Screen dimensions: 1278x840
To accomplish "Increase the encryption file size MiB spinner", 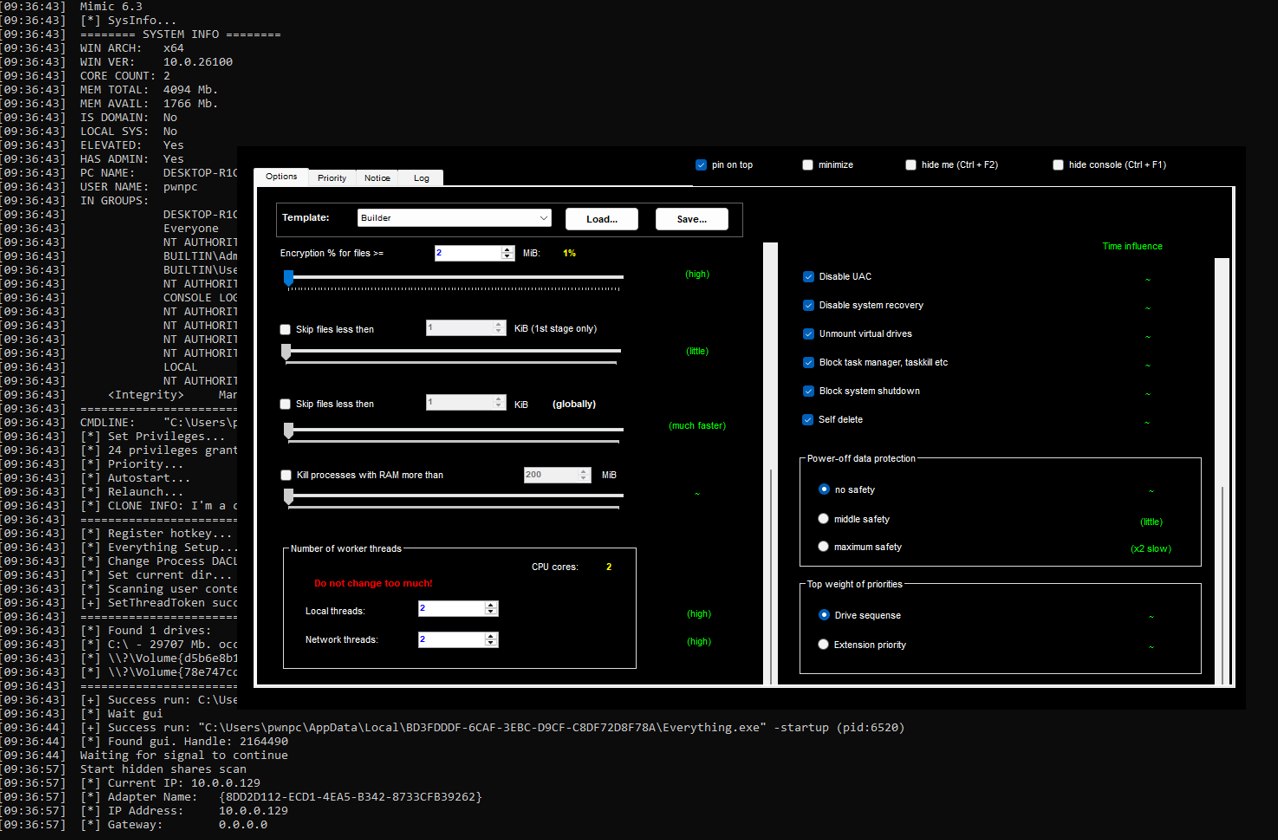I will 507,250.
